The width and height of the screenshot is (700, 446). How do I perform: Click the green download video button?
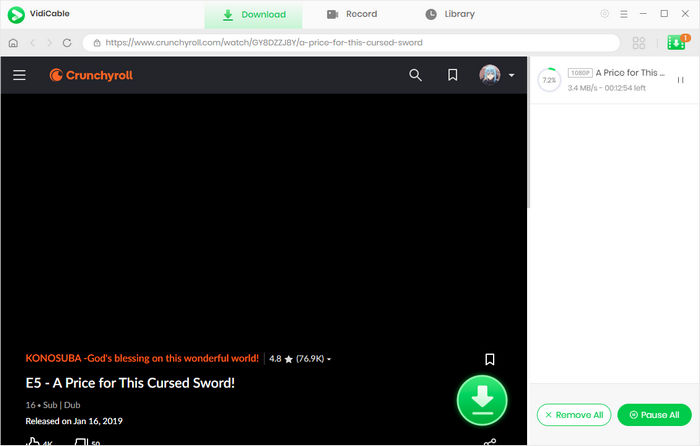pyautogui.click(x=482, y=400)
